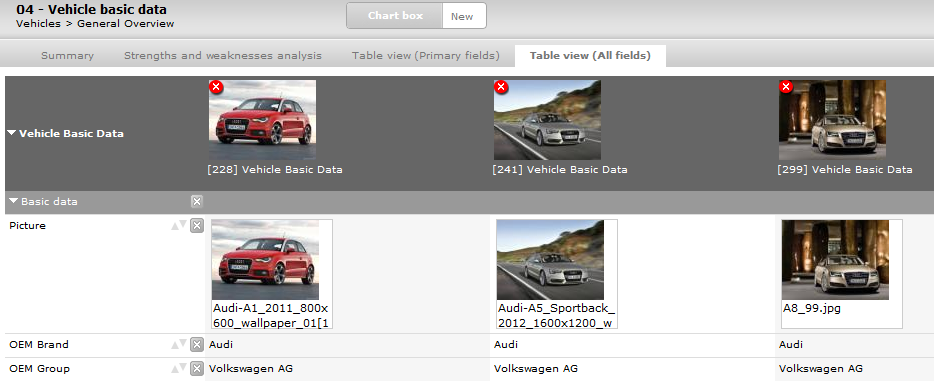Click Audi brand cell for vehicle 241
The height and width of the screenshot is (381, 934).
(x=506, y=345)
